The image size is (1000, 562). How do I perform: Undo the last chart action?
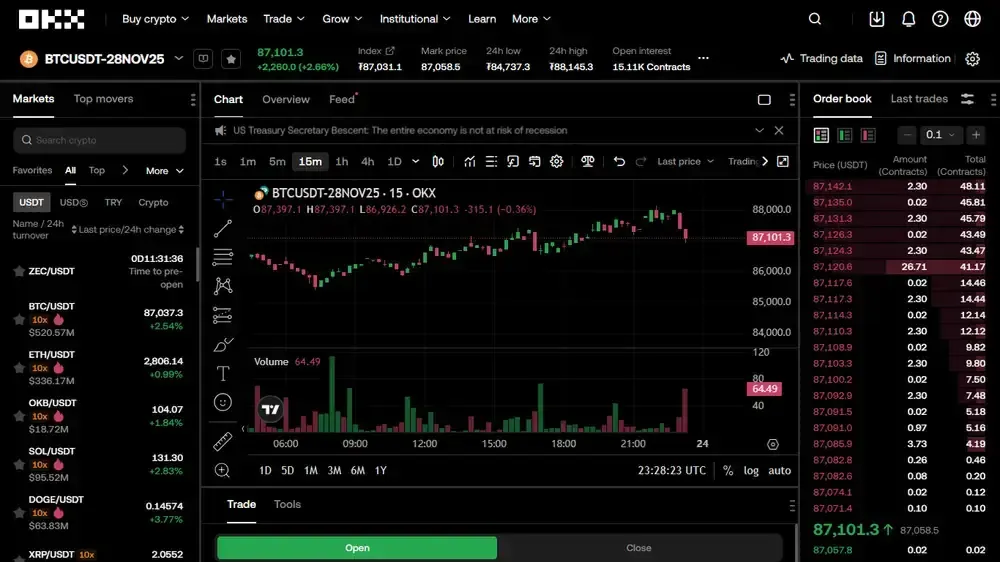click(x=619, y=161)
